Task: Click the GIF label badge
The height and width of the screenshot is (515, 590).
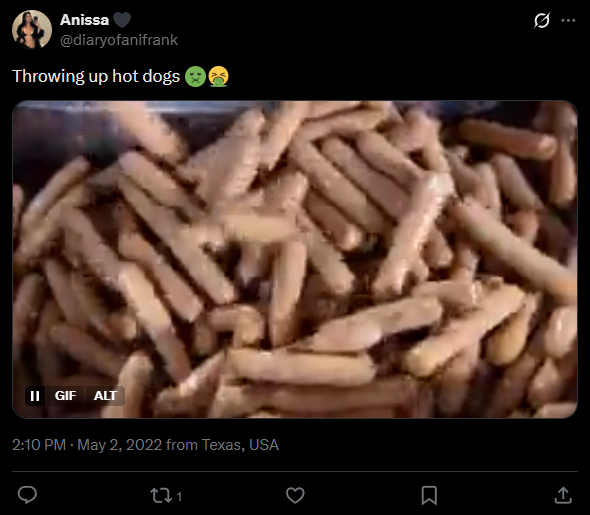Action: (65, 396)
